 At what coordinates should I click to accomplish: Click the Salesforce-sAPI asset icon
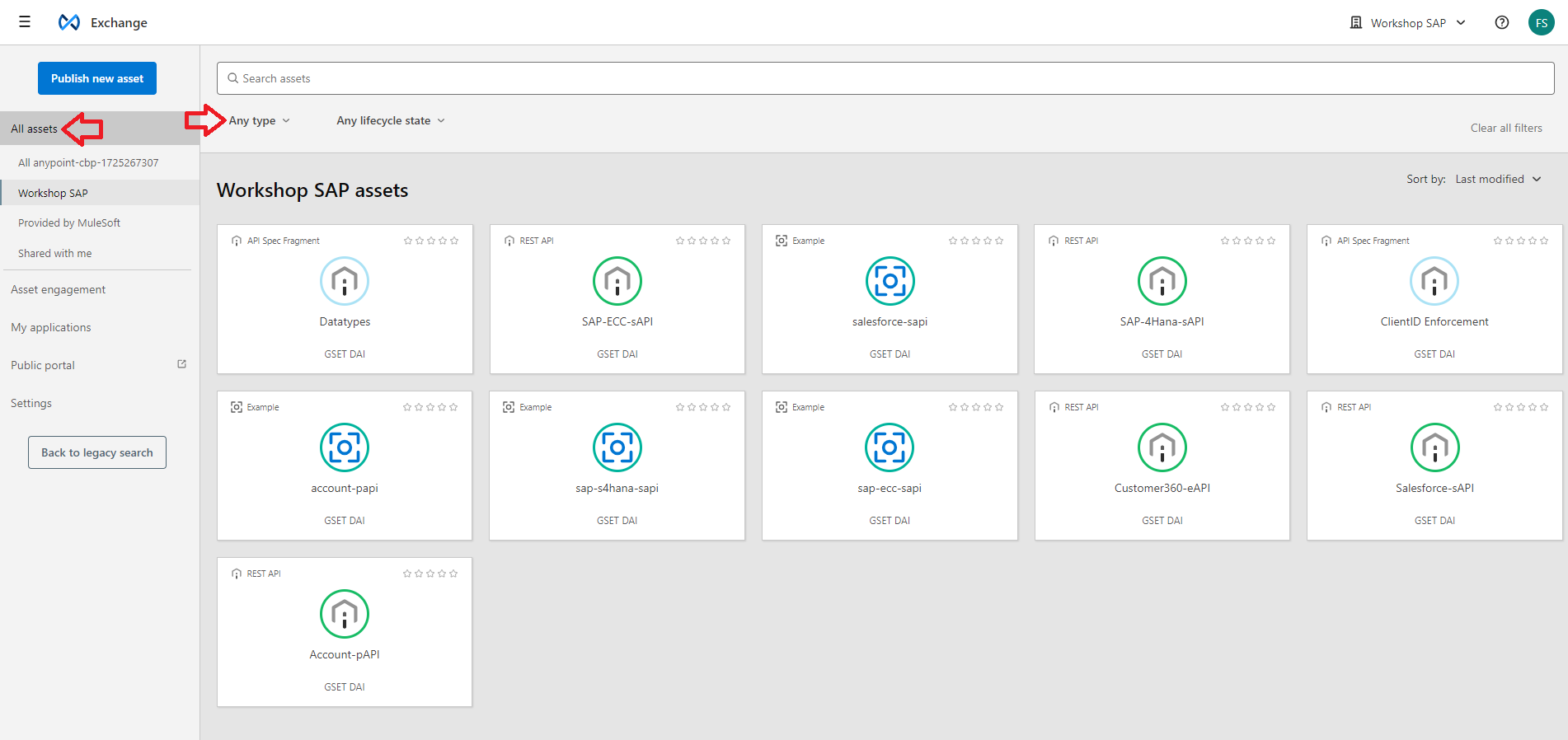coord(1435,447)
